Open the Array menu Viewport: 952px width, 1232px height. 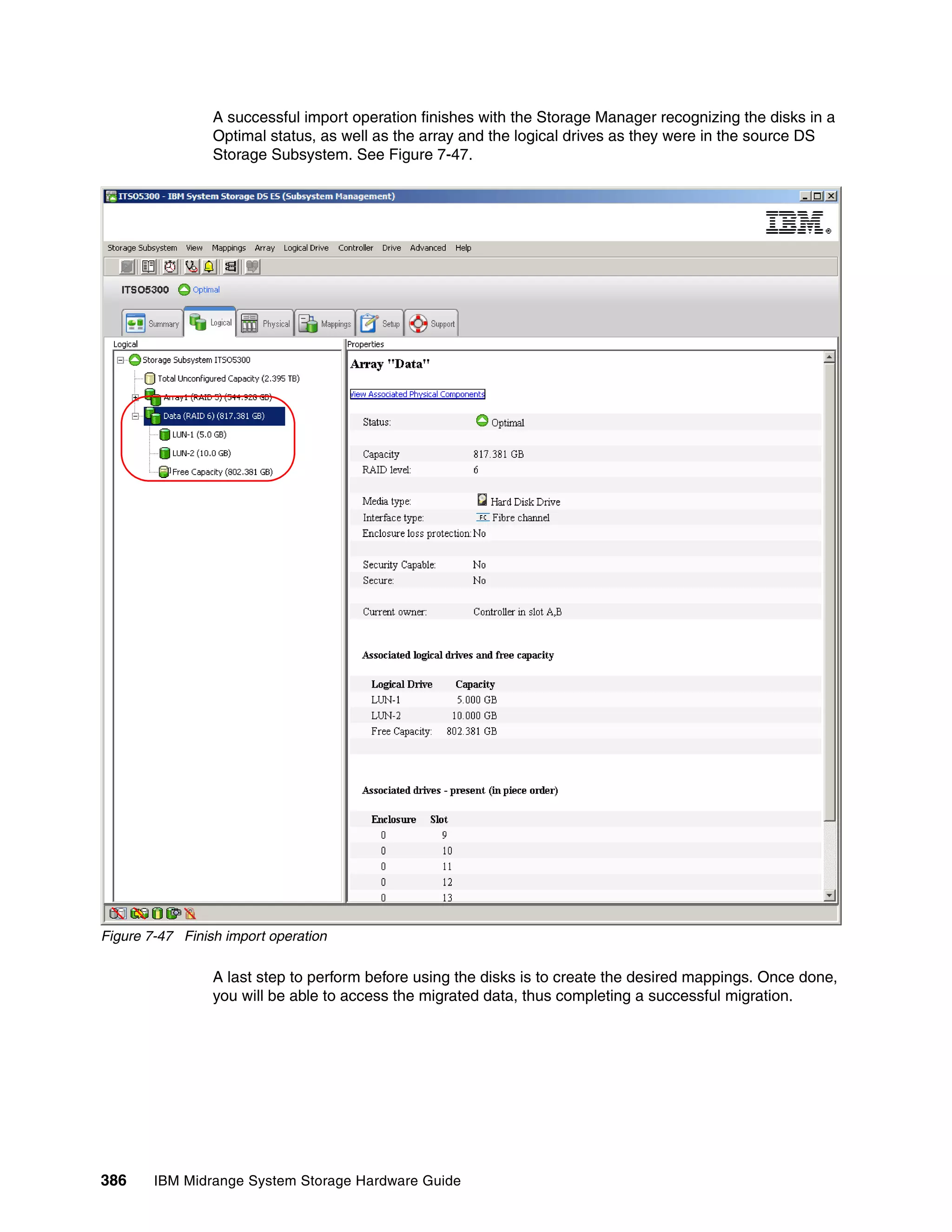(x=264, y=248)
